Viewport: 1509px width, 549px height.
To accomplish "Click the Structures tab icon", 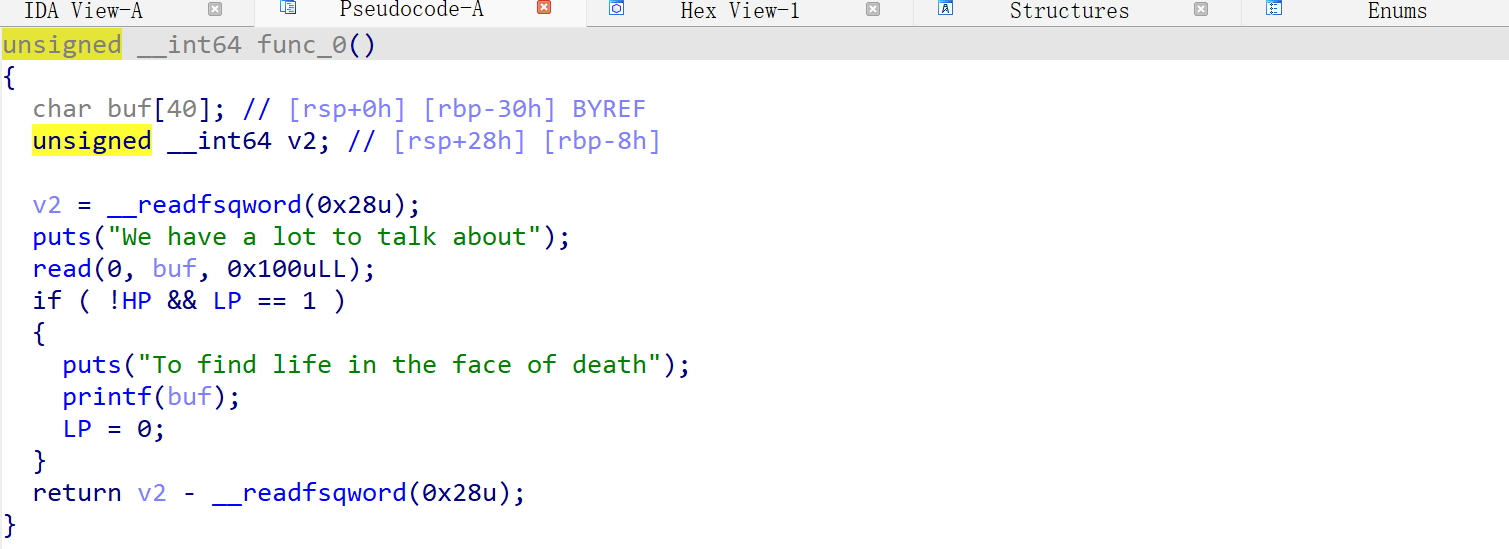I will pyautogui.click(x=945, y=9).
